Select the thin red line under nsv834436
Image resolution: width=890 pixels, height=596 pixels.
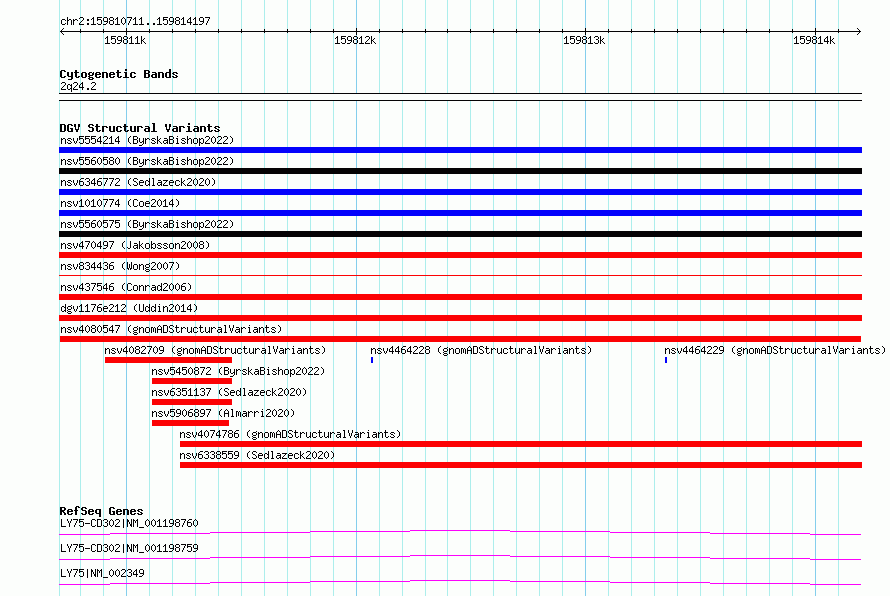coord(460,275)
